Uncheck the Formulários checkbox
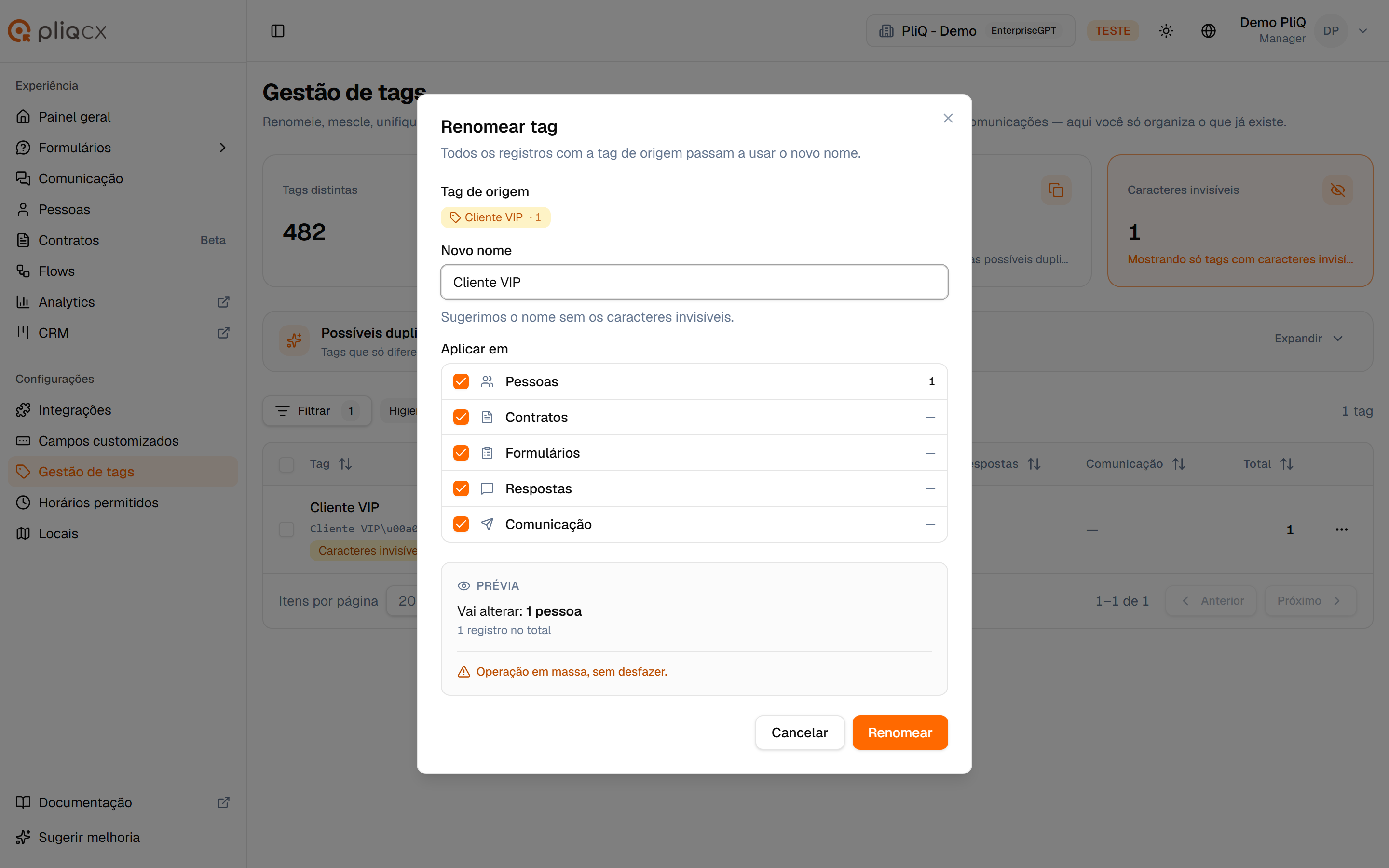Image resolution: width=1389 pixels, height=868 pixels. pyautogui.click(x=461, y=453)
